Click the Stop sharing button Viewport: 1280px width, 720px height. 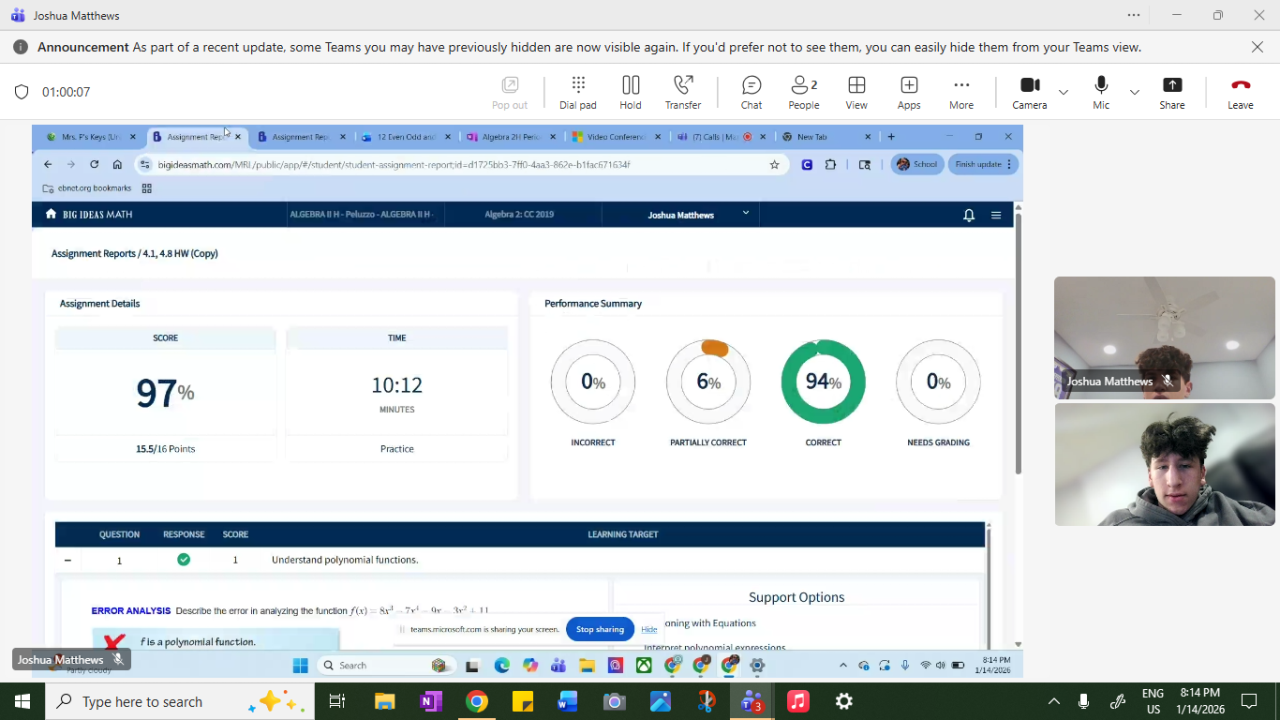tap(600, 629)
